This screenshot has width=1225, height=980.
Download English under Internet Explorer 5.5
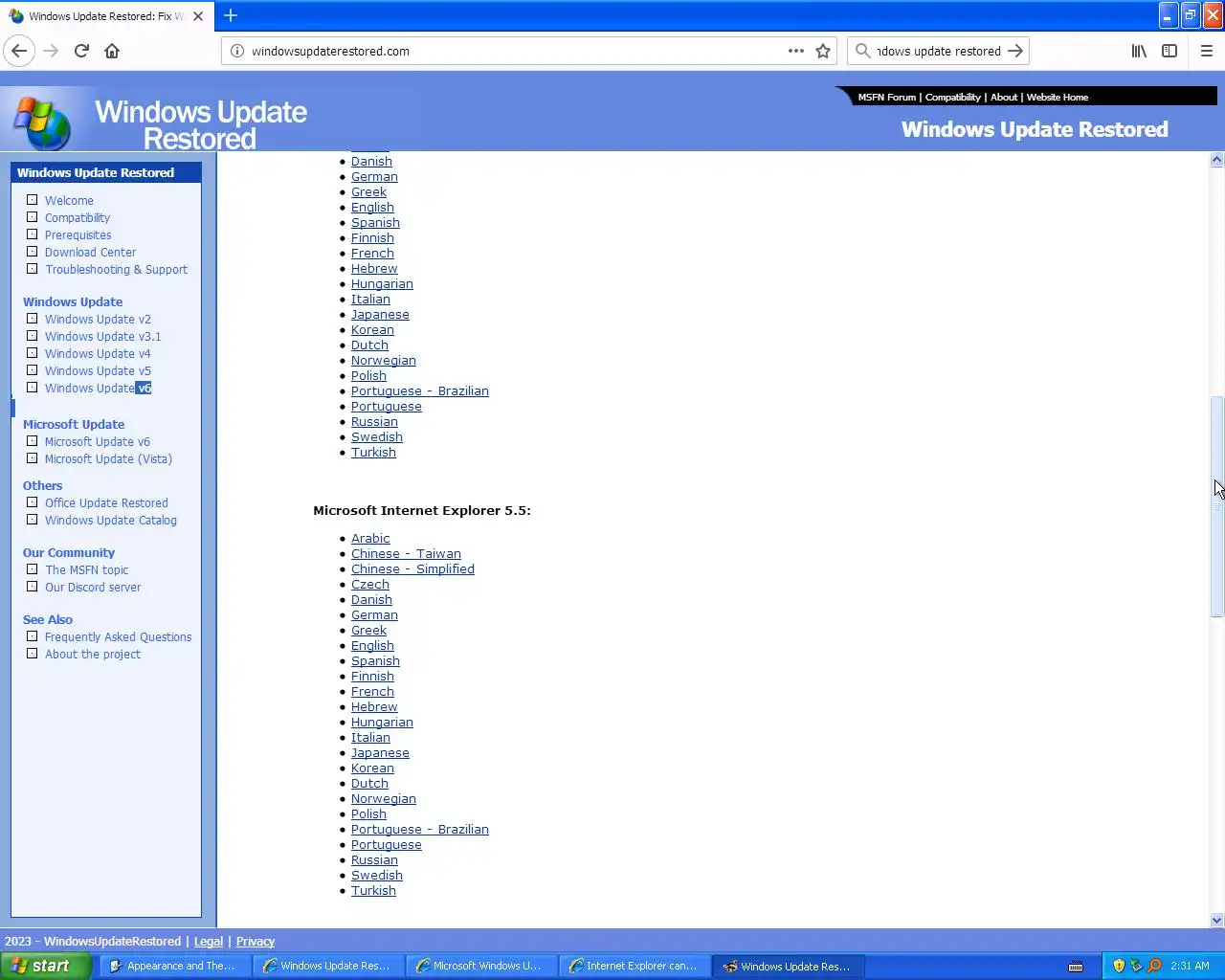pyautogui.click(x=372, y=645)
